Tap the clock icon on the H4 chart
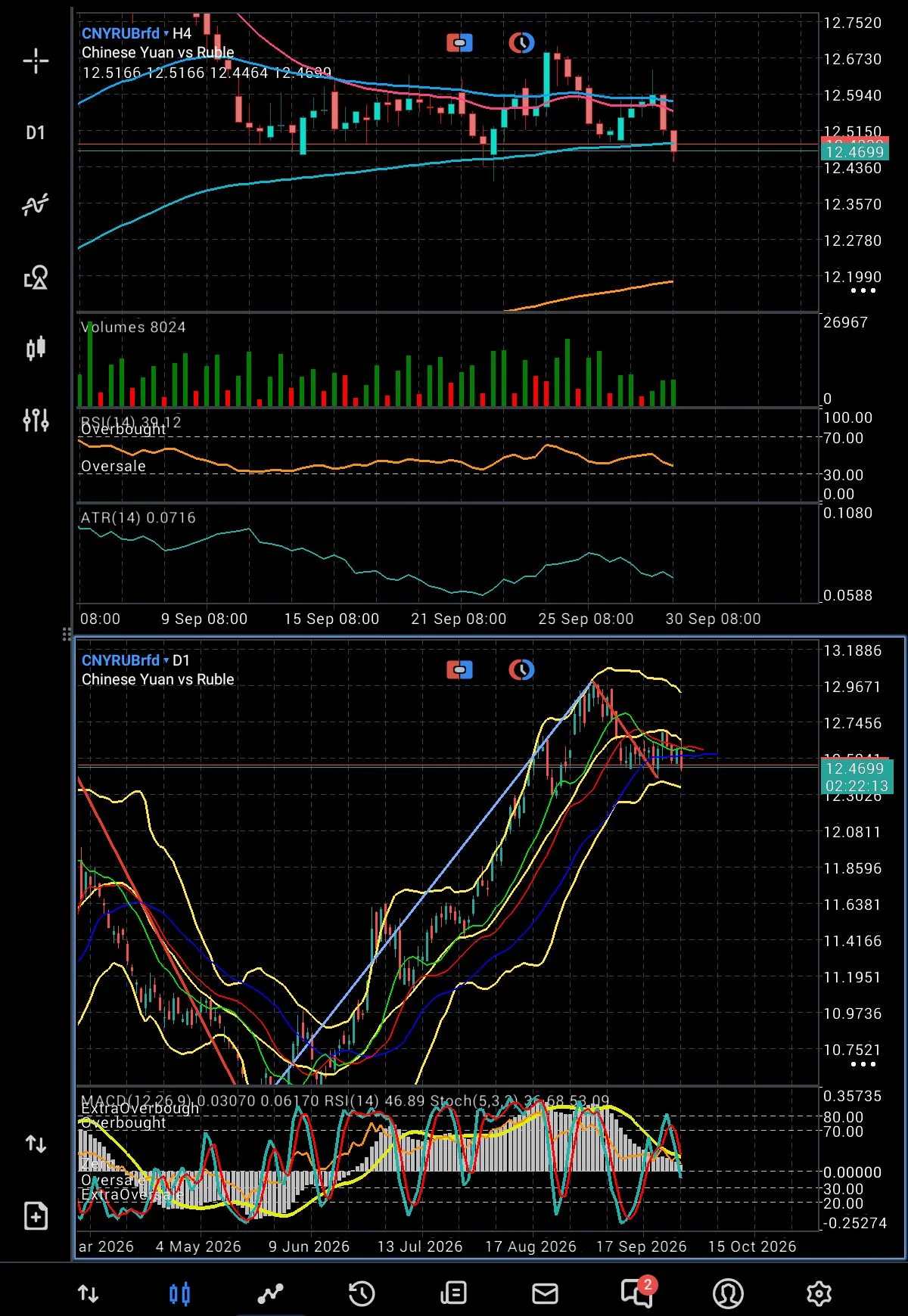 (521, 43)
